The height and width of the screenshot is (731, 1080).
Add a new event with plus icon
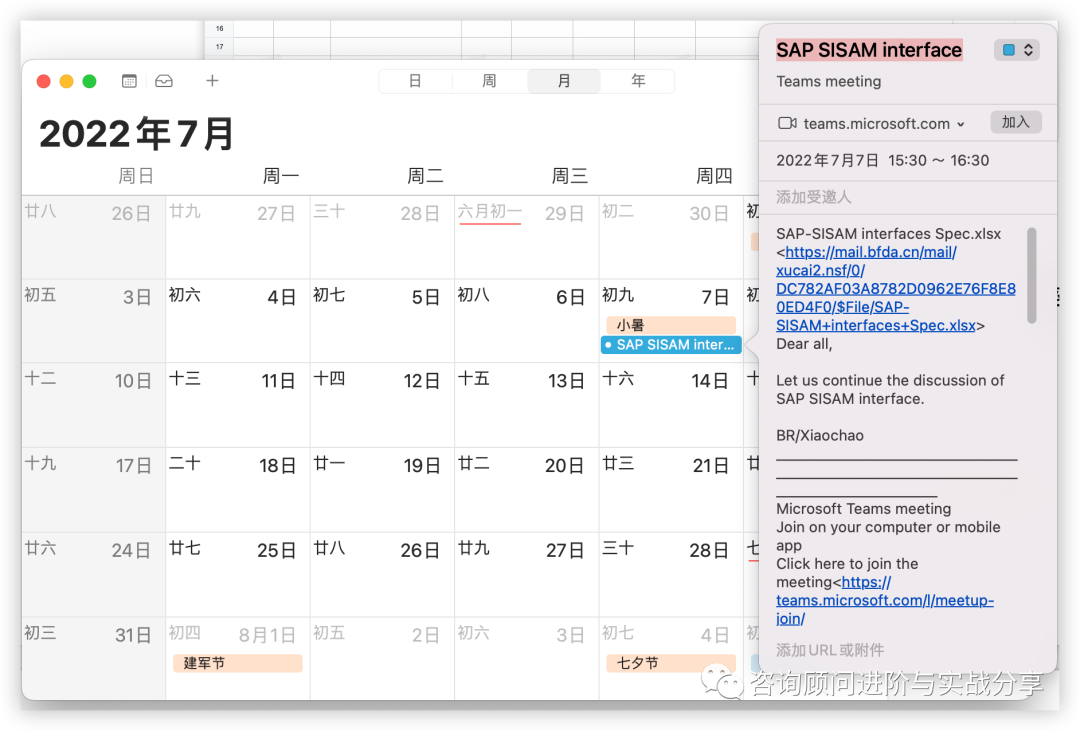[212, 81]
